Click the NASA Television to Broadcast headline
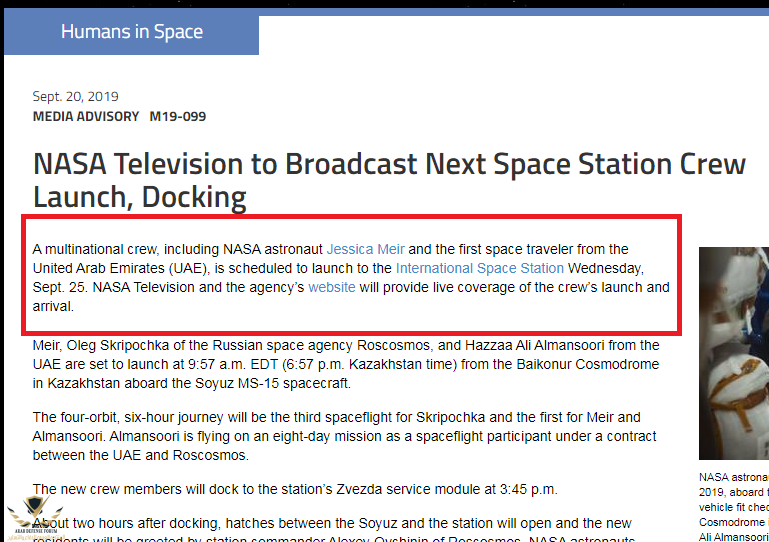The image size is (769, 542). pos(389,181)
